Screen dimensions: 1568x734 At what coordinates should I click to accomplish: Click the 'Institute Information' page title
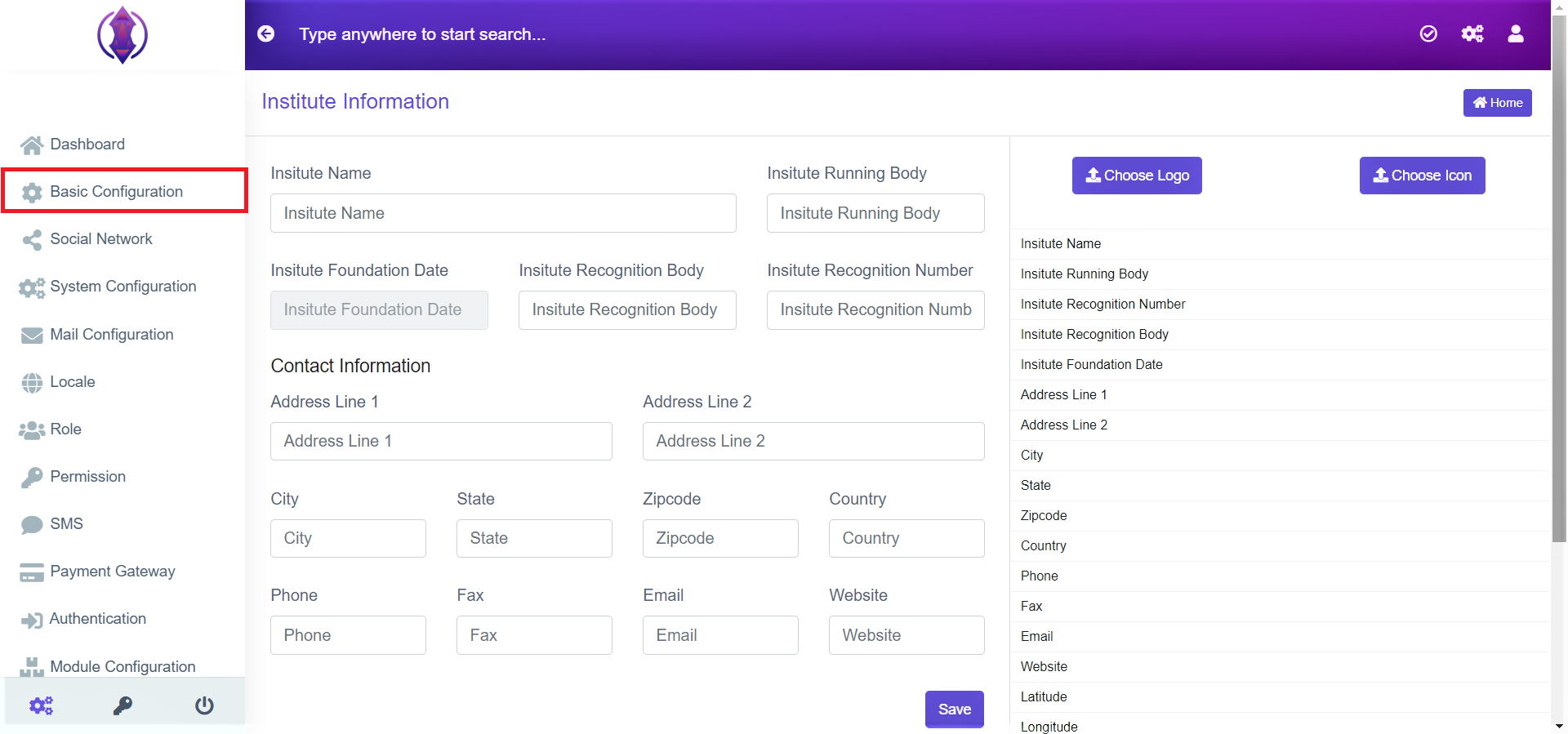[x=355, y=101]
